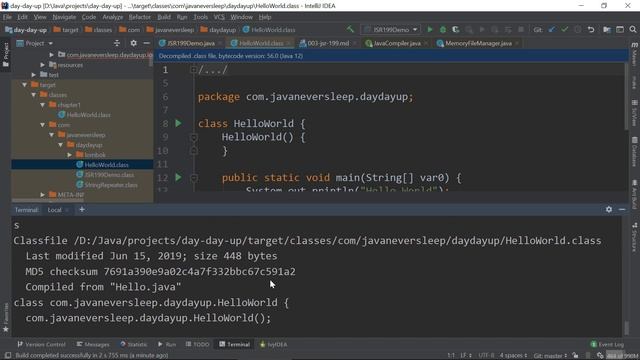Open Event Log panel
The image size is (640, 360).
tap(607, 344)
